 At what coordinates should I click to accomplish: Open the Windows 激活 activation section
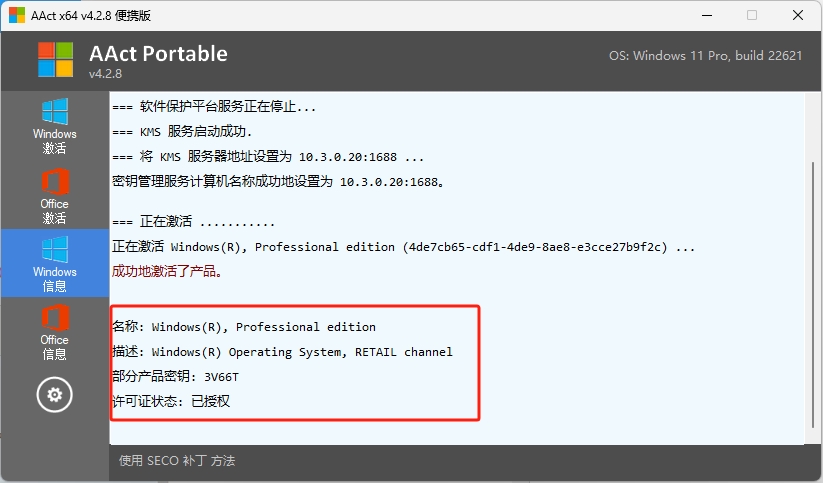54,126
